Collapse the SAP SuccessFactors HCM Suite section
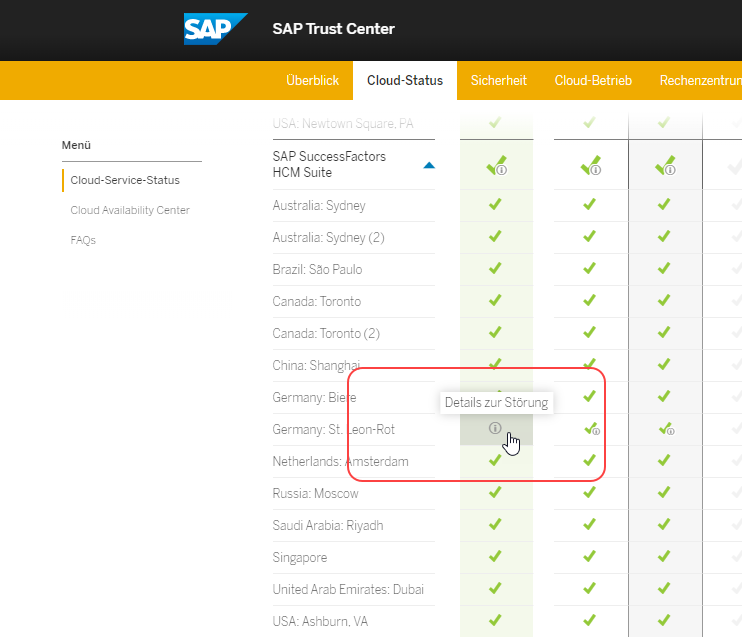Viewport: 742px width, 637px height. pos(429,165)
